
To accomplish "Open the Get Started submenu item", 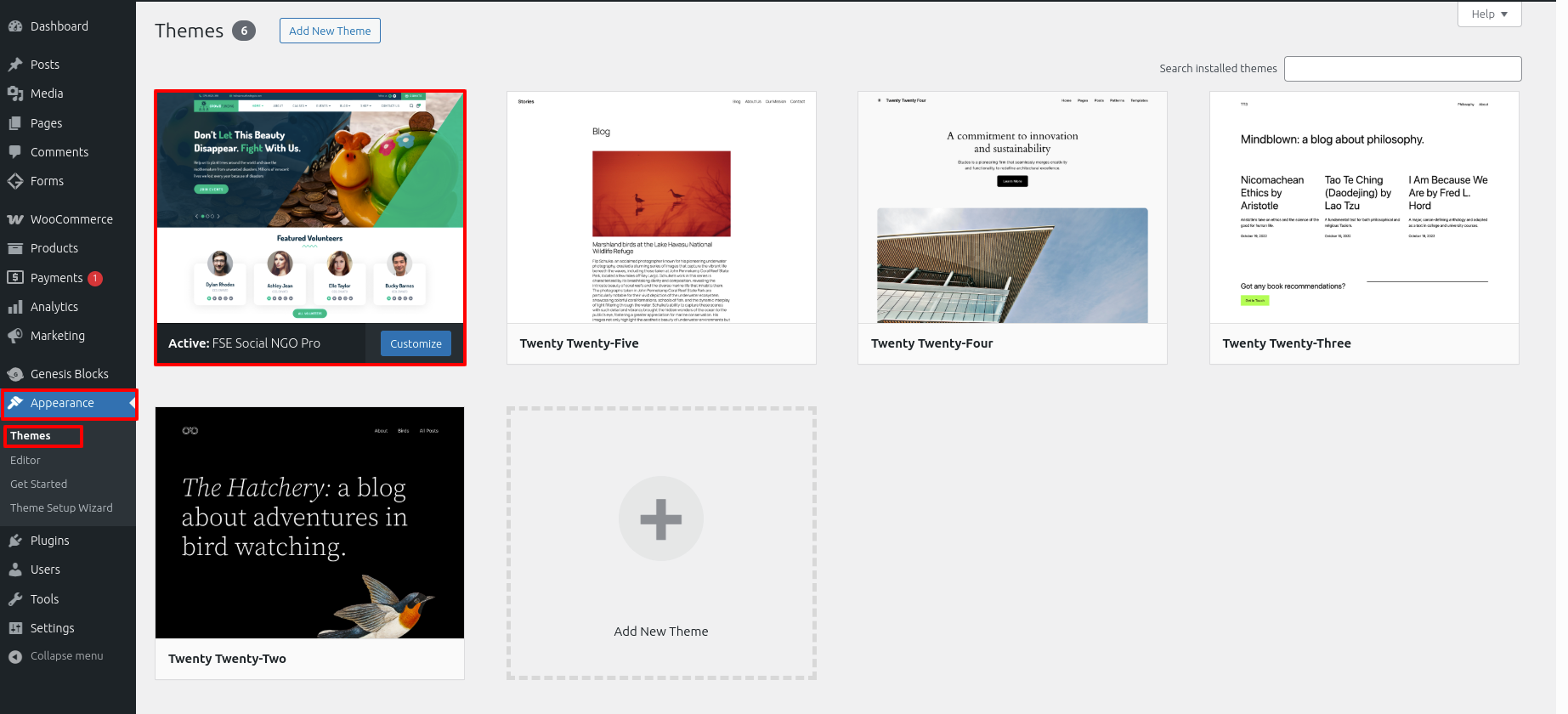I will pyautogui.click(x=38, y=484).
